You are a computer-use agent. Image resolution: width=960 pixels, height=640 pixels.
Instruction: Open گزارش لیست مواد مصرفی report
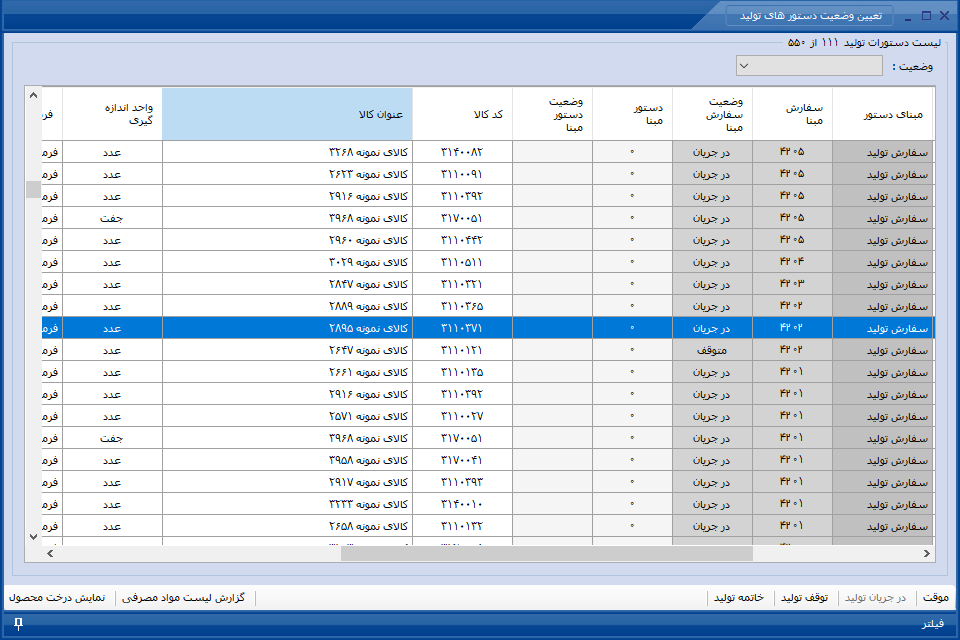tap(183, 597)
